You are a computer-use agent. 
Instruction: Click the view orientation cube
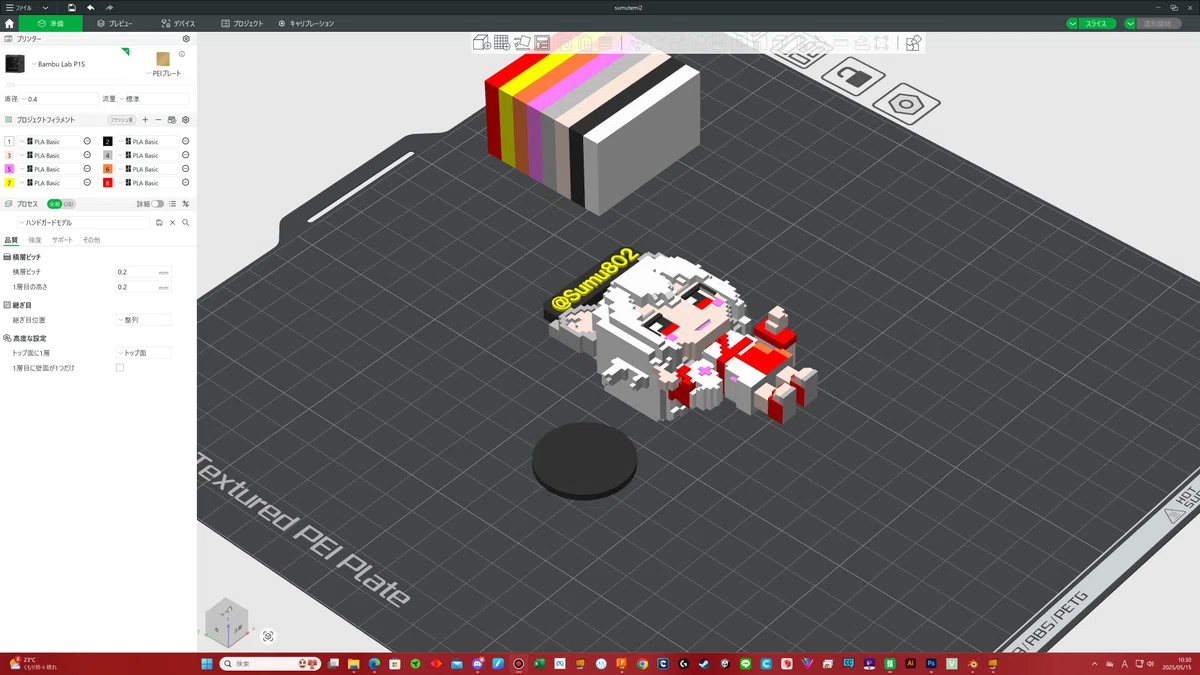point(227,624)
